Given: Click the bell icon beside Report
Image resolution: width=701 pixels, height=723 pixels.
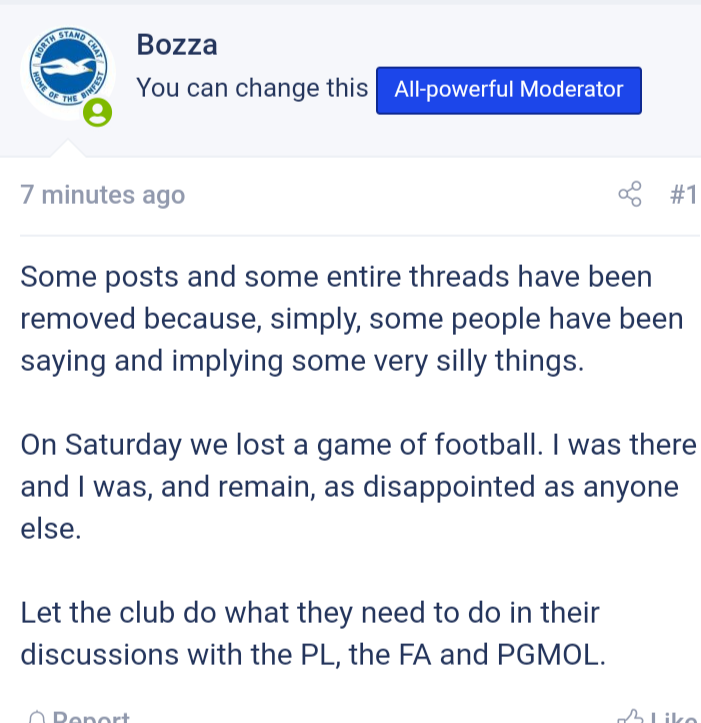Looking at the screenshot, I should [x=36, y=717].
